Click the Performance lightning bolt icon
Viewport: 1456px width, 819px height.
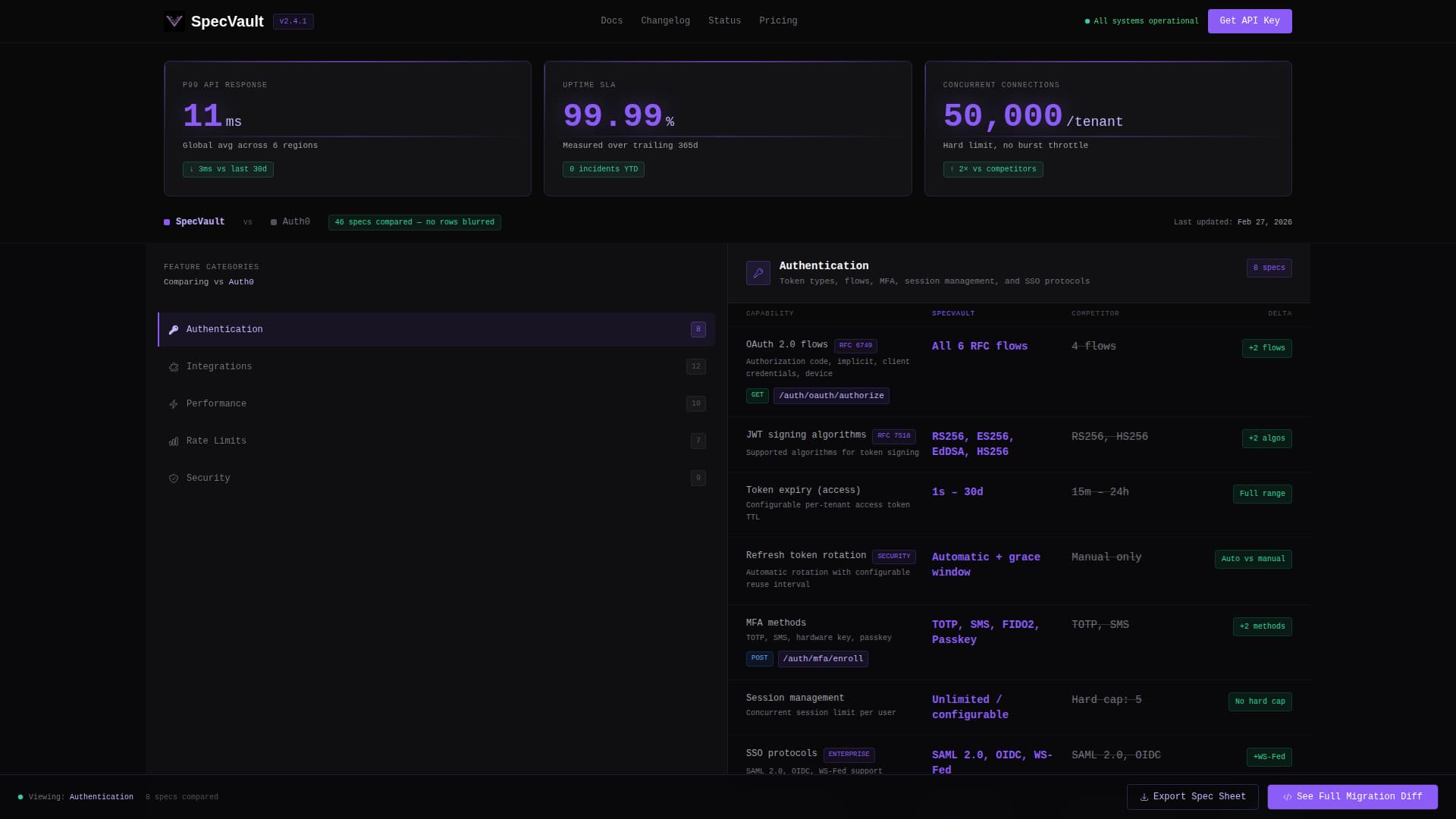pyautogui.click(x=174, y=404)
